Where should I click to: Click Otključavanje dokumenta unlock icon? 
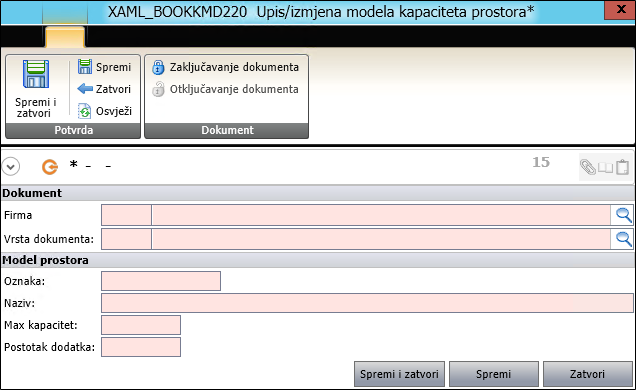[158, 89]
